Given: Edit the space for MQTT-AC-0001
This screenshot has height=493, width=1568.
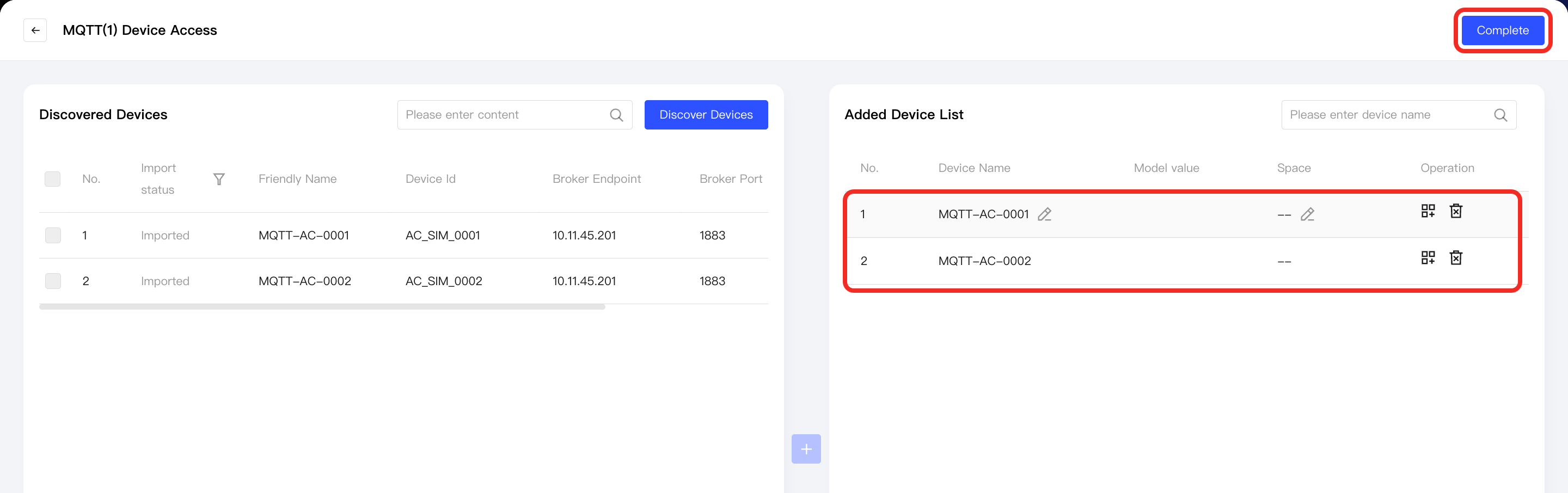Looking at the screenshot, I should coord(1307,214).
